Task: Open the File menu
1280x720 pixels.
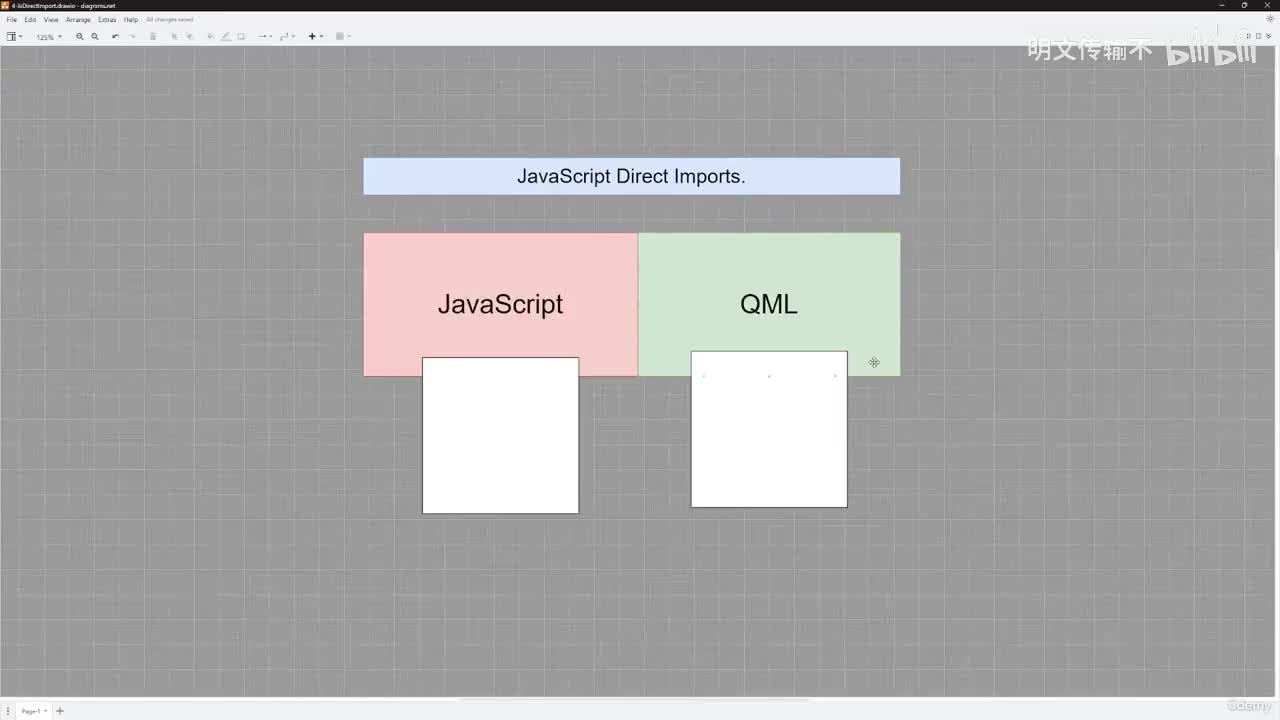Action: (x=12, y=20)
